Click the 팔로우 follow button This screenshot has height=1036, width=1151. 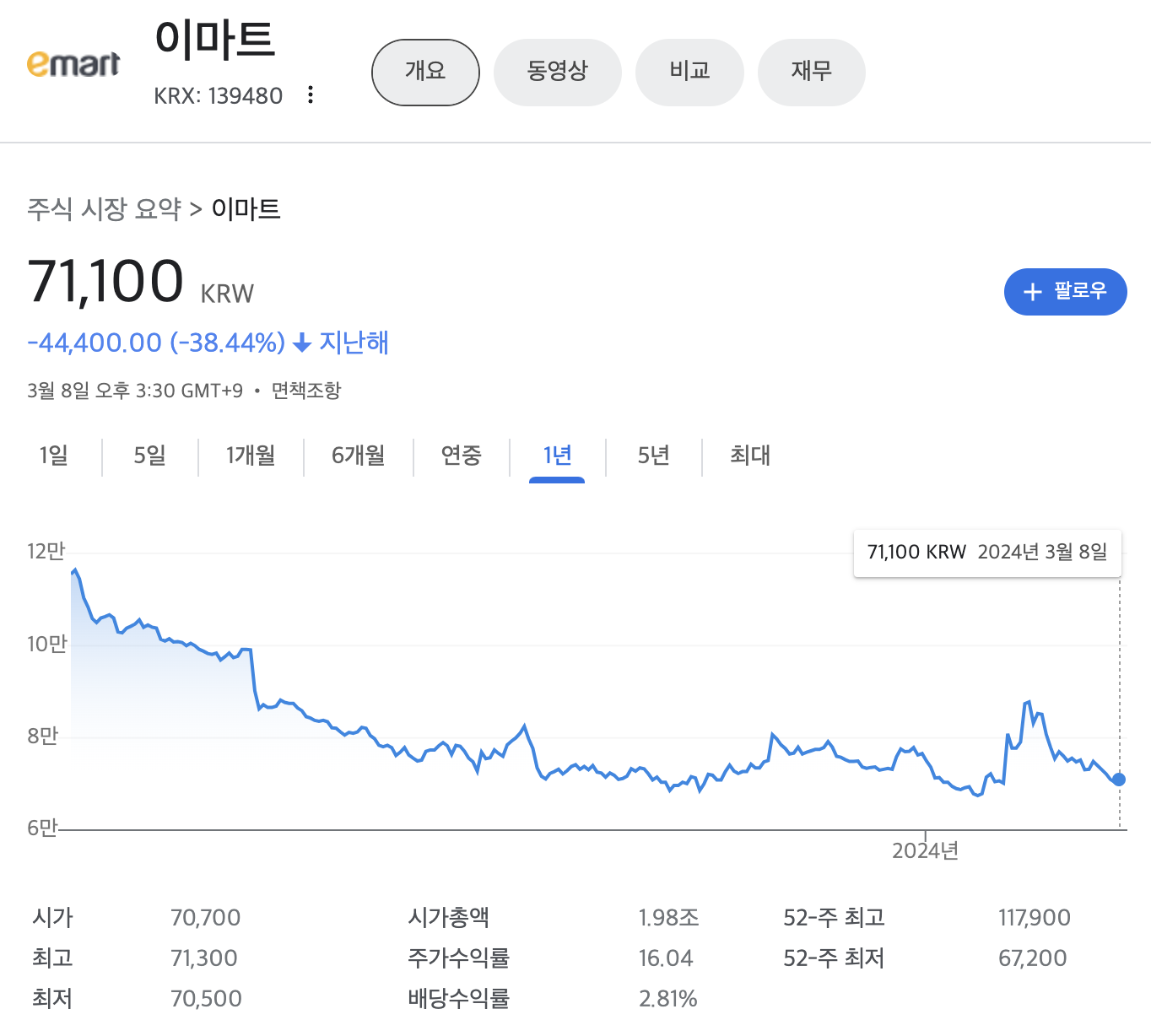coord(1065,292)
